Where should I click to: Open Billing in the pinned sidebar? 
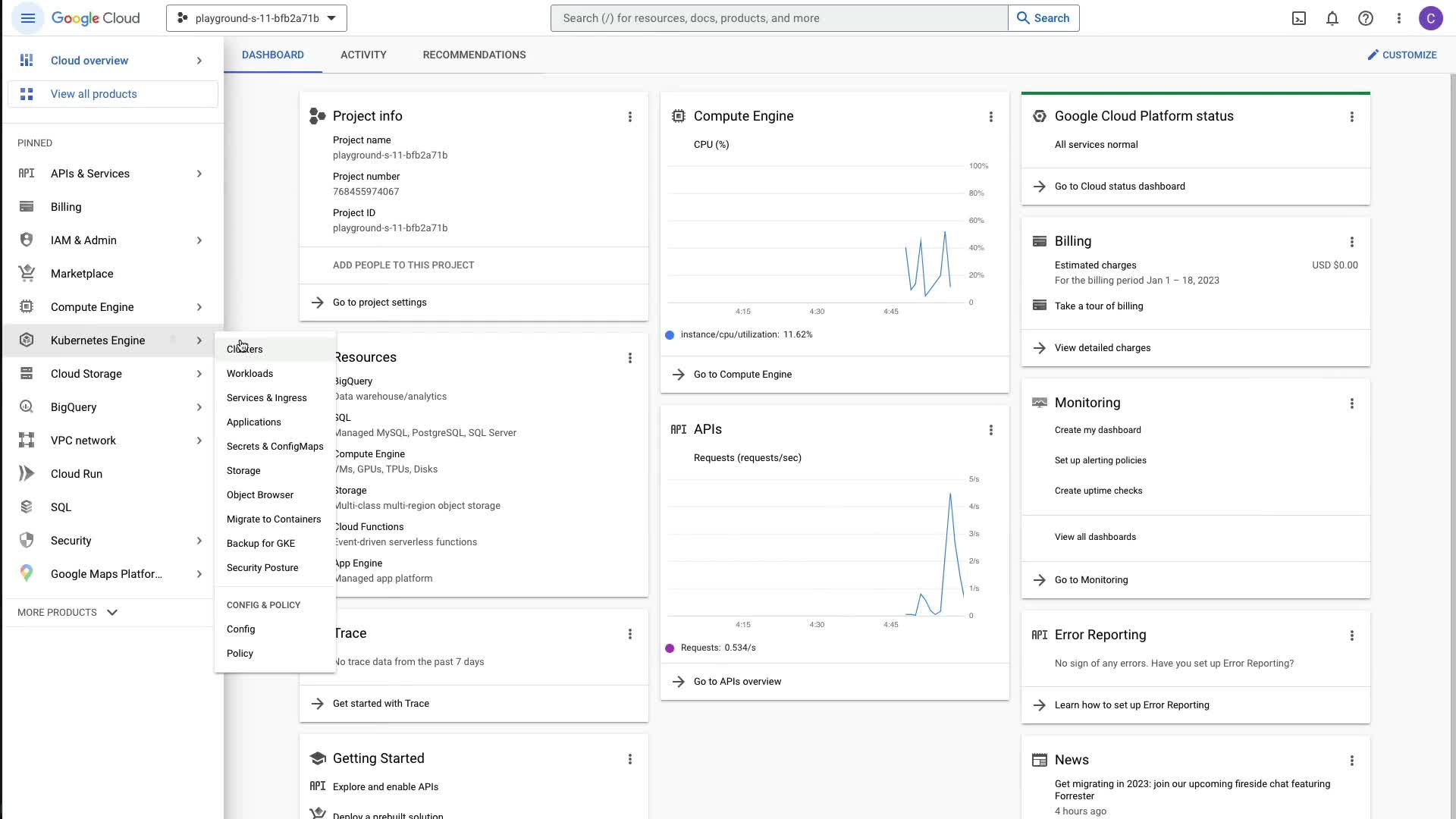tap(66, 207)
